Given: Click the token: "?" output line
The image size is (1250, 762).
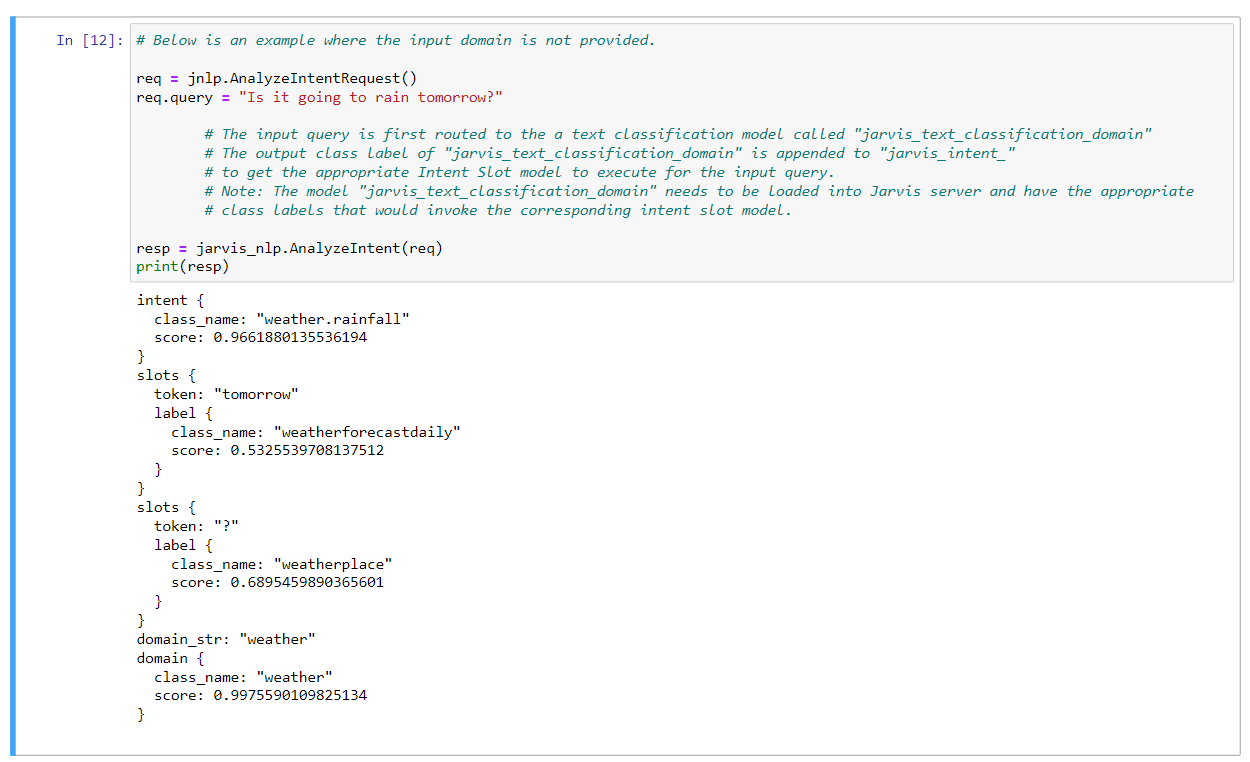Looking at the screenshot, I should pyautogui.click(x=197, y=526).
